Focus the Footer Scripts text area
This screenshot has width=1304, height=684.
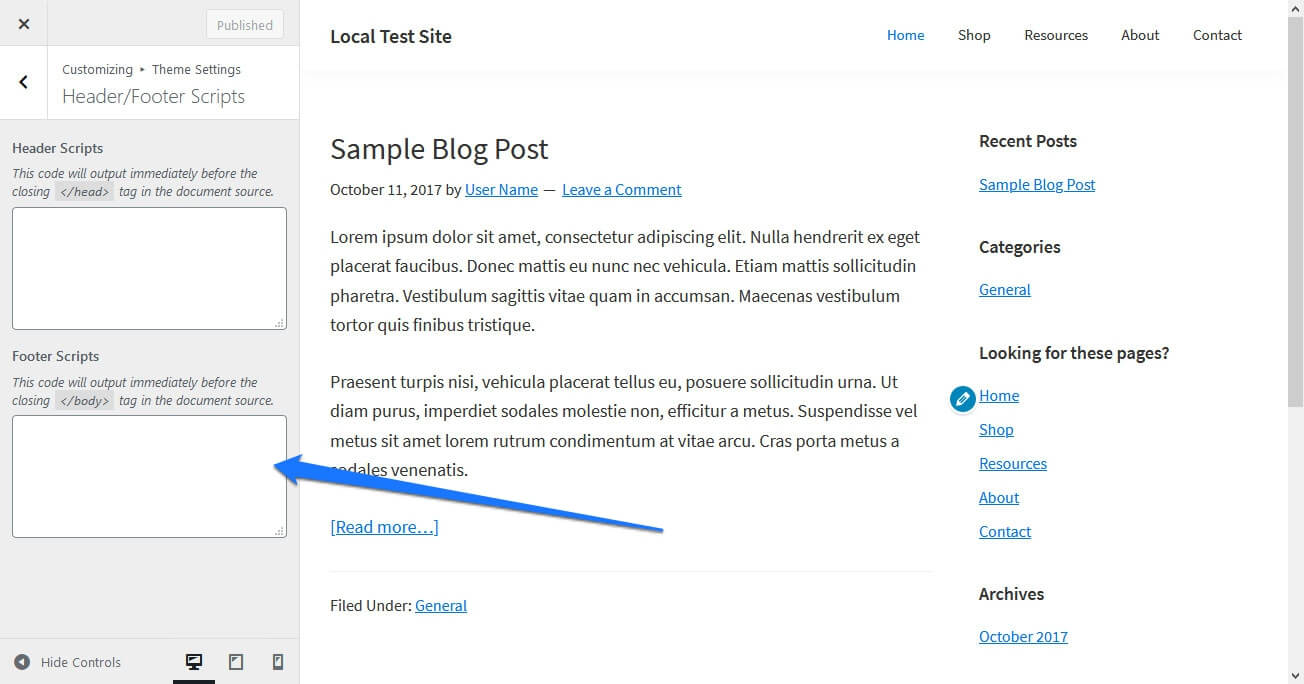[x=149, y=476]
